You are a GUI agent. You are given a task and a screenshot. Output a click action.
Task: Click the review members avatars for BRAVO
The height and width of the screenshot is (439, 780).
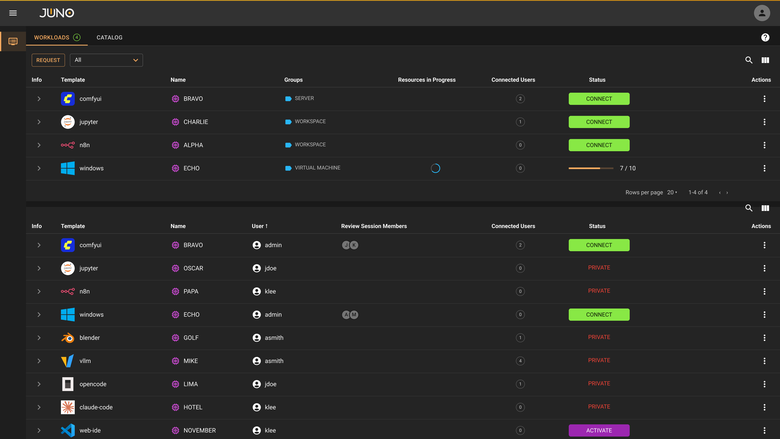click(x=350, y=245)
